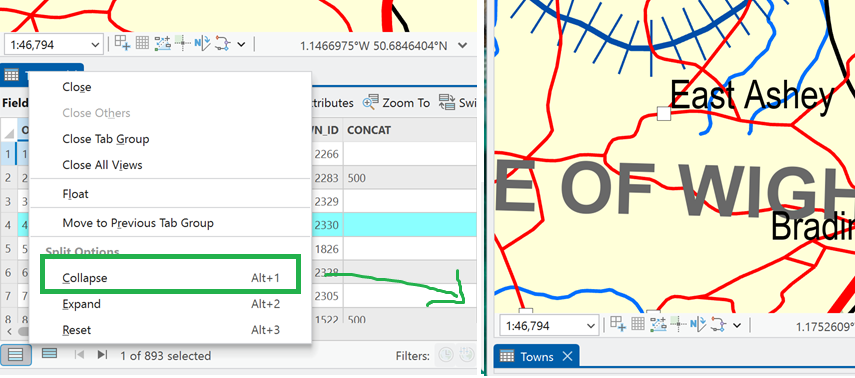Choose Close All Views menu entry
Image resolution: width=855 pixels, height=378 pixels.
coord(103,165)
